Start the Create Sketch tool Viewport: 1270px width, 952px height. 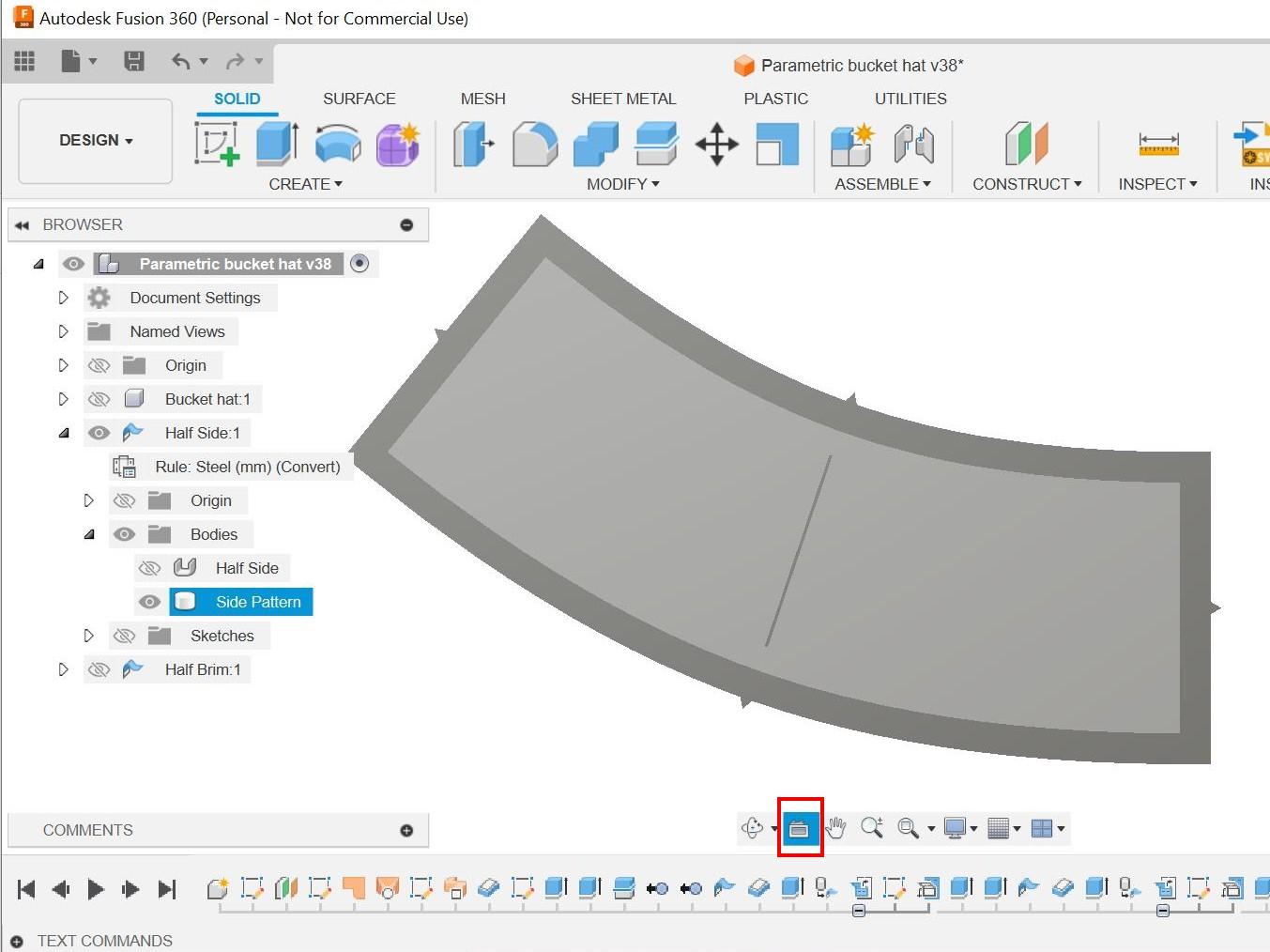217,144
